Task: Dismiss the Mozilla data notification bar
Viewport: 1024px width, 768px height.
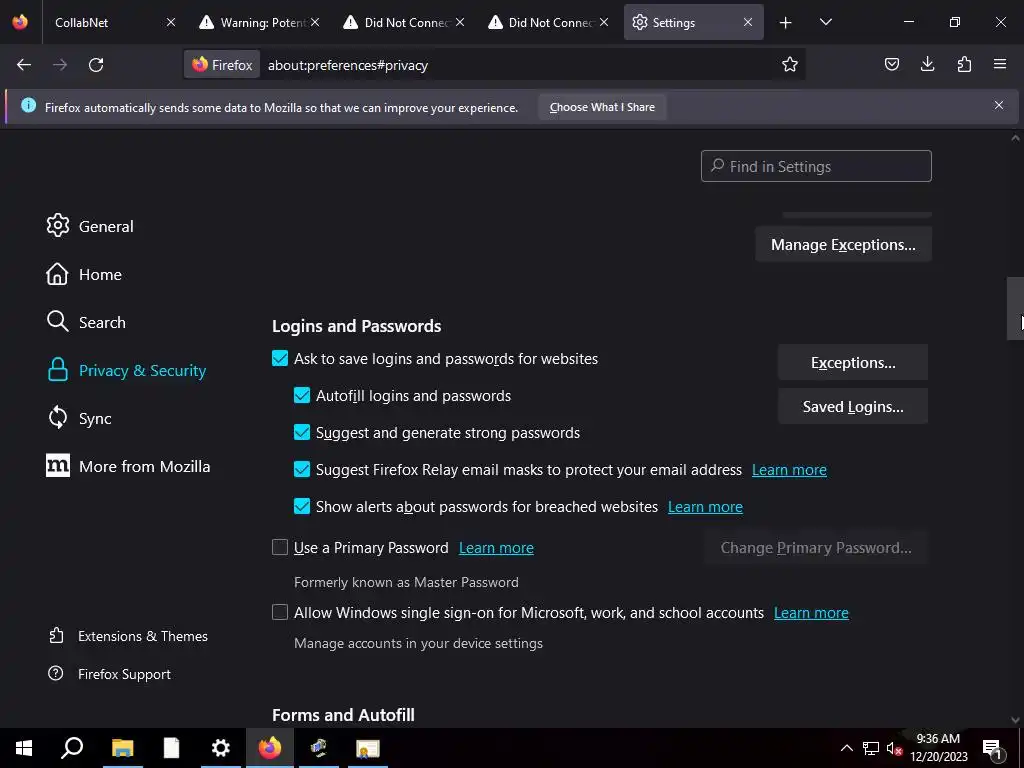Action: pos(999,105)
